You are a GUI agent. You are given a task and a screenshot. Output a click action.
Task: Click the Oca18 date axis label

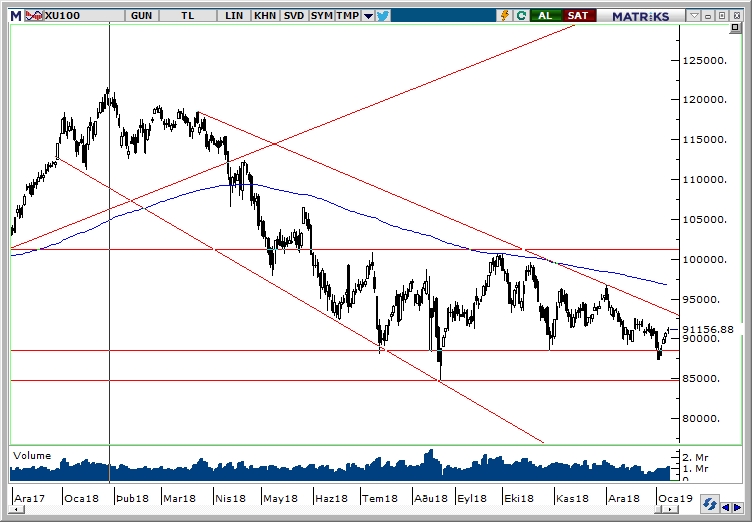[81, 498]
